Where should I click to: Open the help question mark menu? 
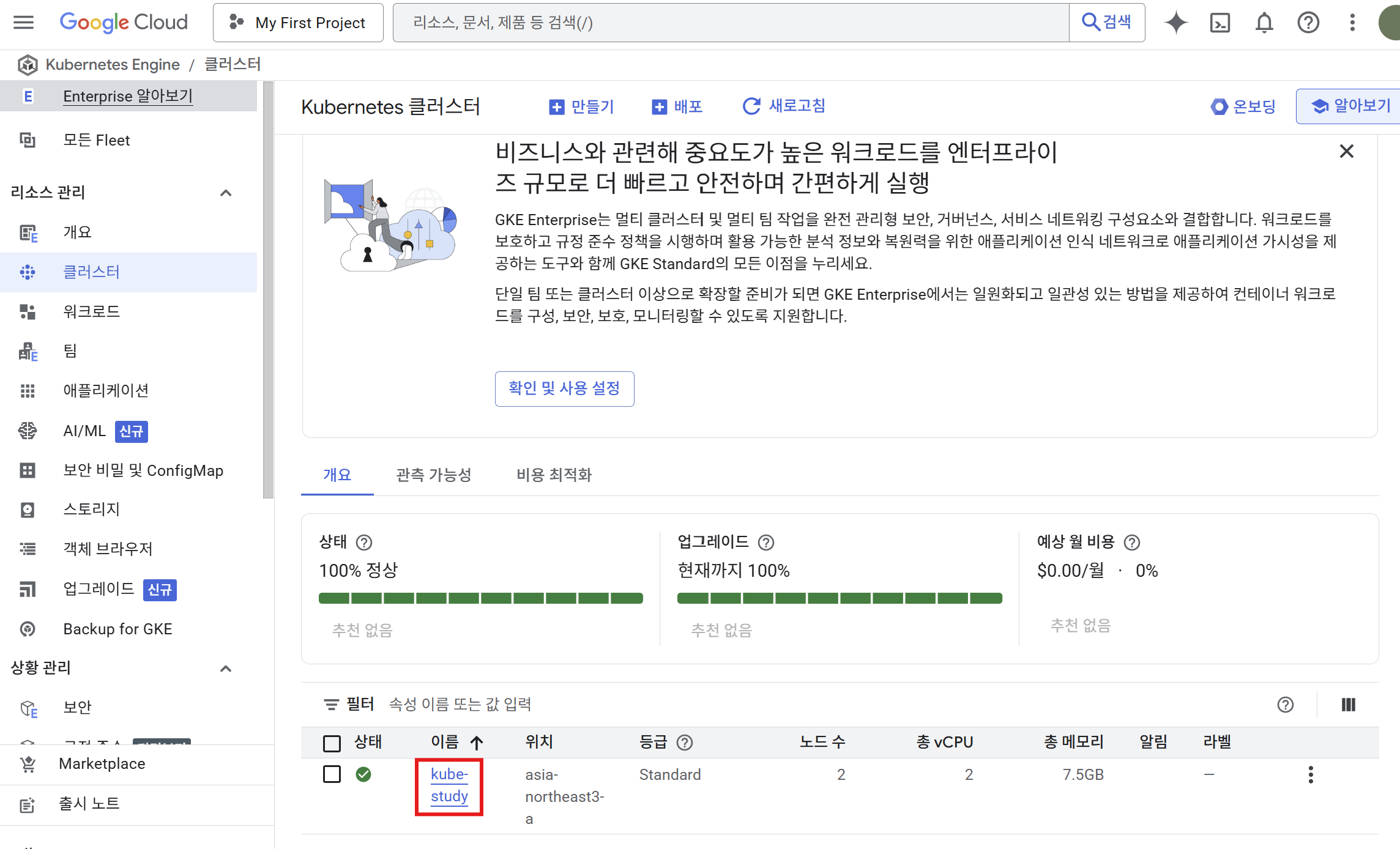pos(1308,23)
